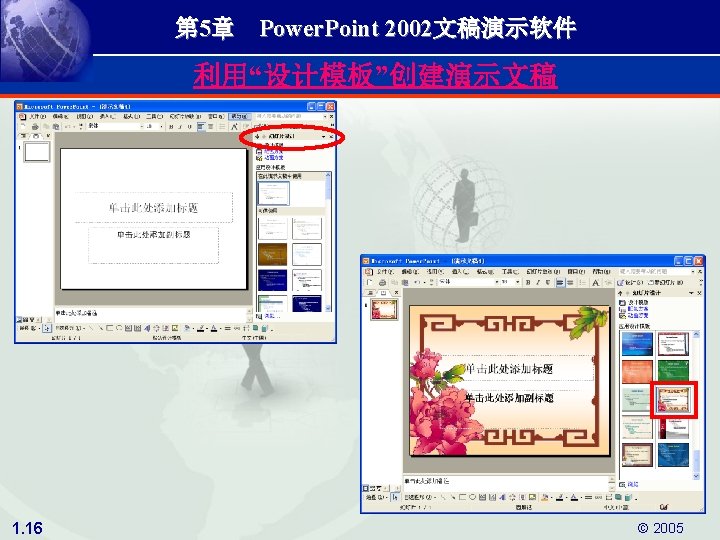Viewport: 720px width, 540px height.
Task: Click Insert Picture icon in floral-template drawing toolbar
Action: pyautogui.click(x=532, y=497)
